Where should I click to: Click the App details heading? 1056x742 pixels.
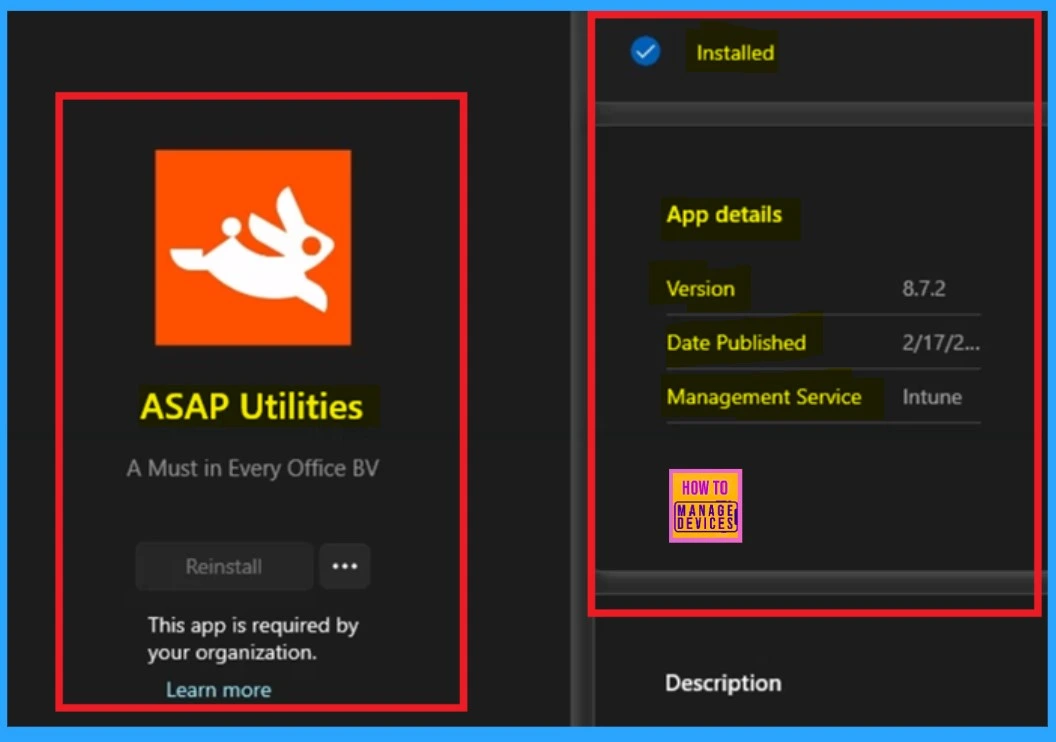click(x=724, y=215)
